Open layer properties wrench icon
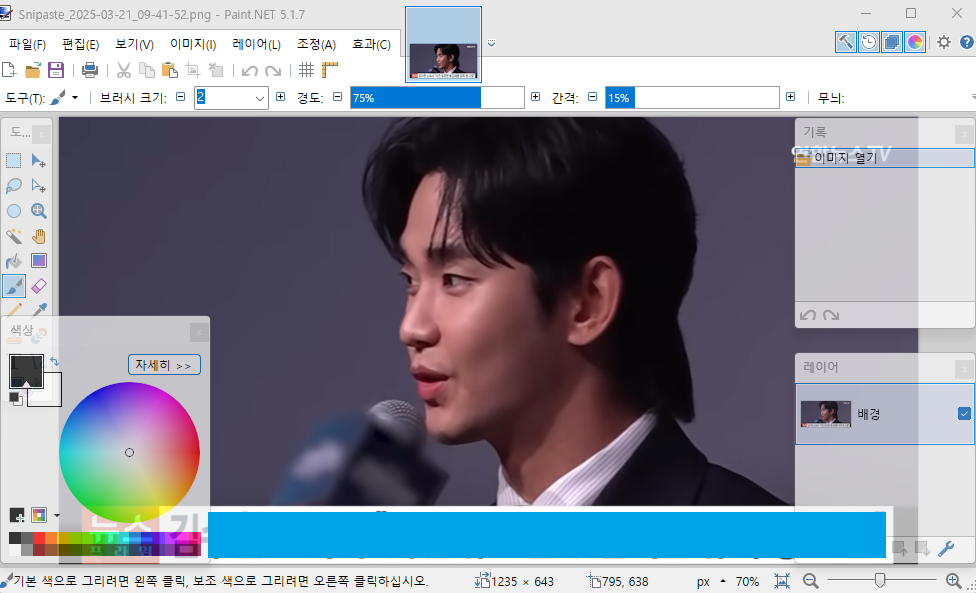The image size is (976, 593). [x=946, y=548]
